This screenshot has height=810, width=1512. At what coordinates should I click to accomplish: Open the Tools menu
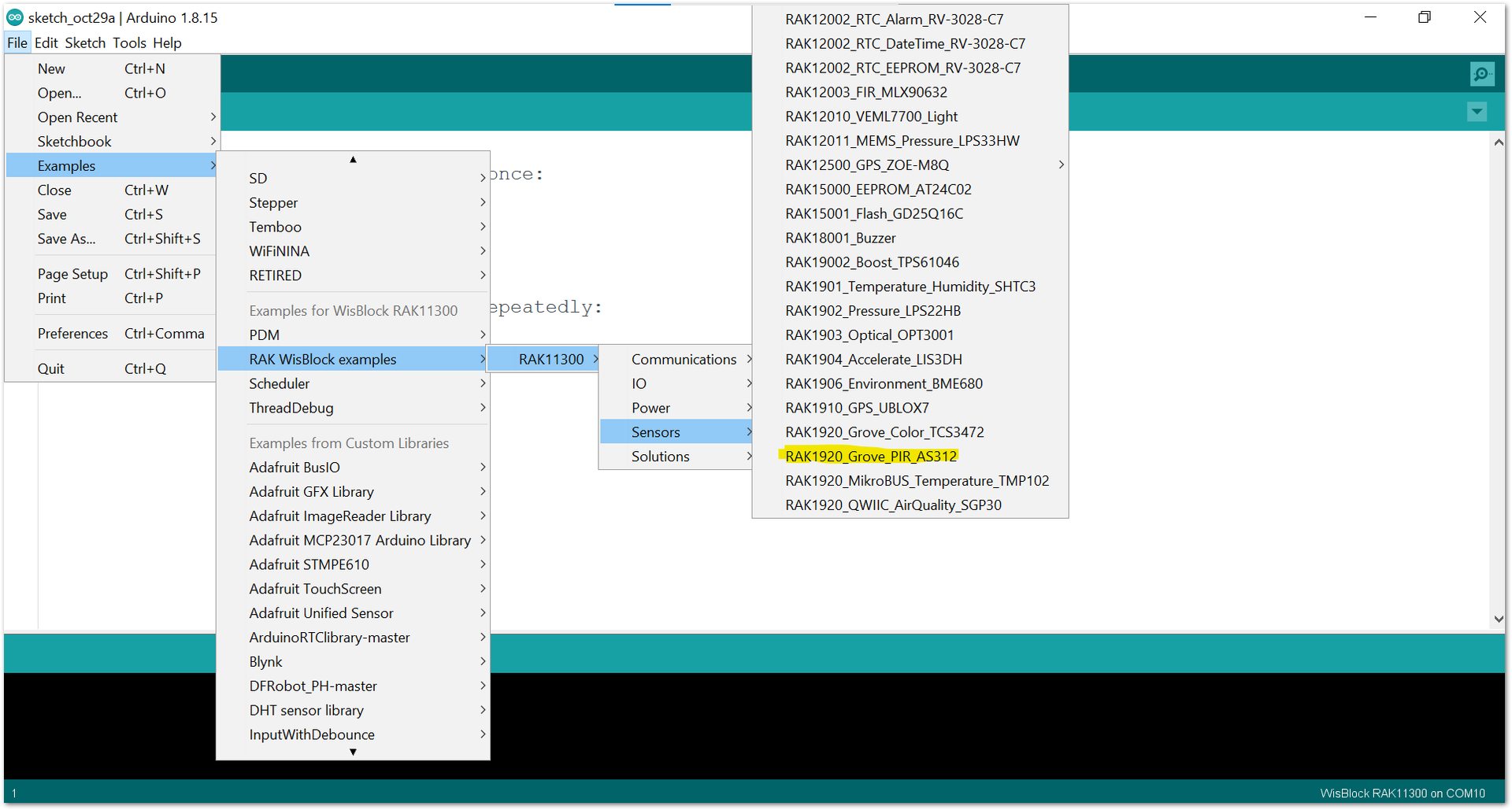129,43
